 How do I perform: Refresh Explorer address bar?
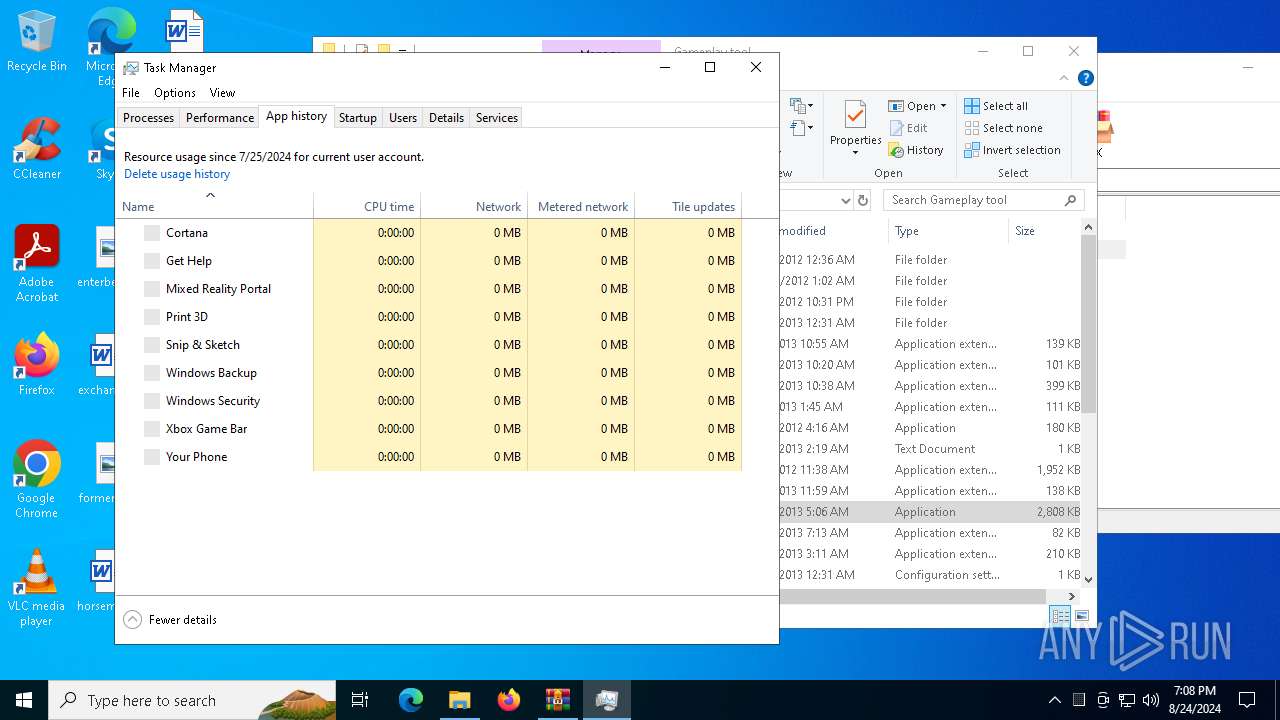pyautogui.click(x=865, y=200)
